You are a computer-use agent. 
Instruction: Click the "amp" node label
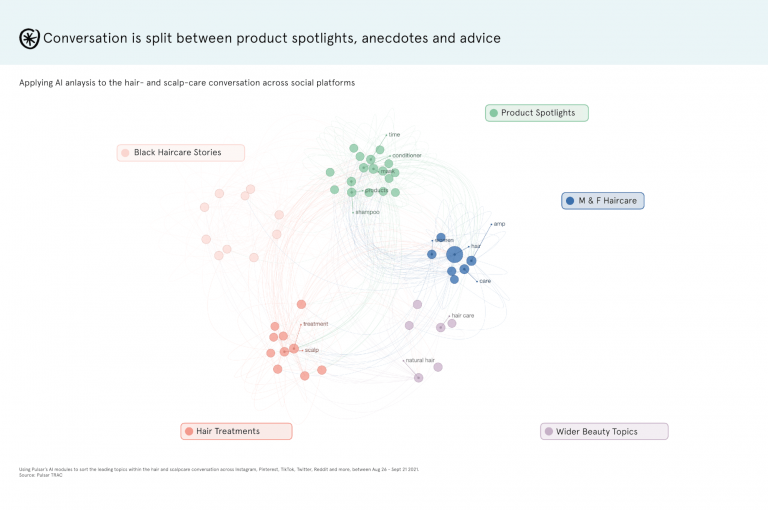point(499,224)
